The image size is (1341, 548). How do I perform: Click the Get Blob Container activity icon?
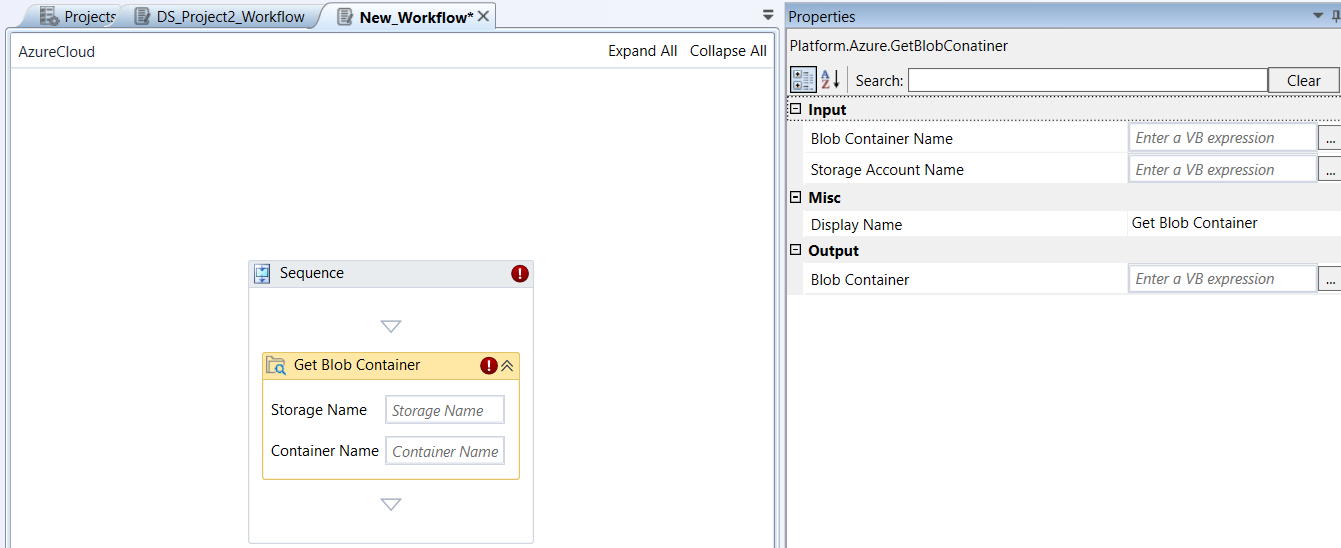pos(276,365)
